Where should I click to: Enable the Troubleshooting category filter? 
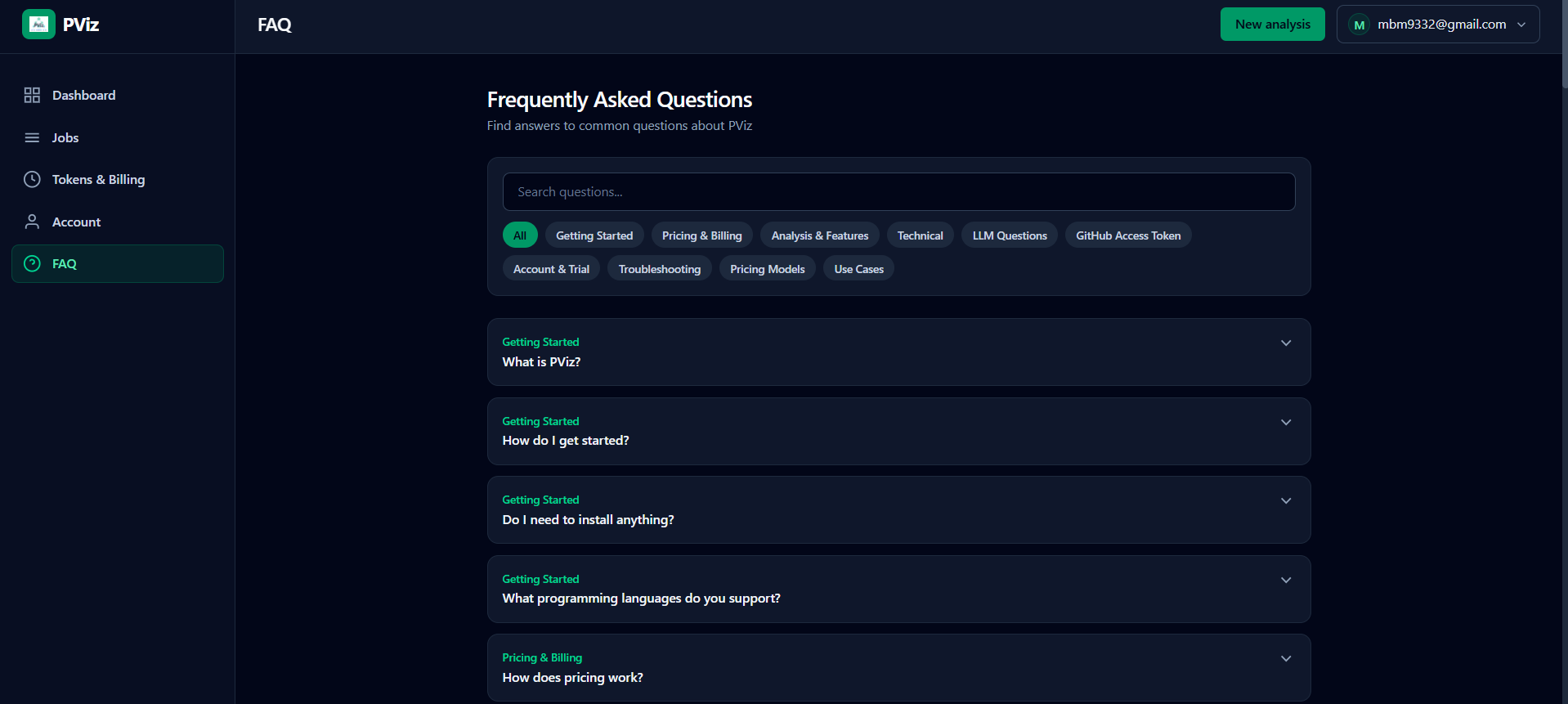(x=659, y=268)
